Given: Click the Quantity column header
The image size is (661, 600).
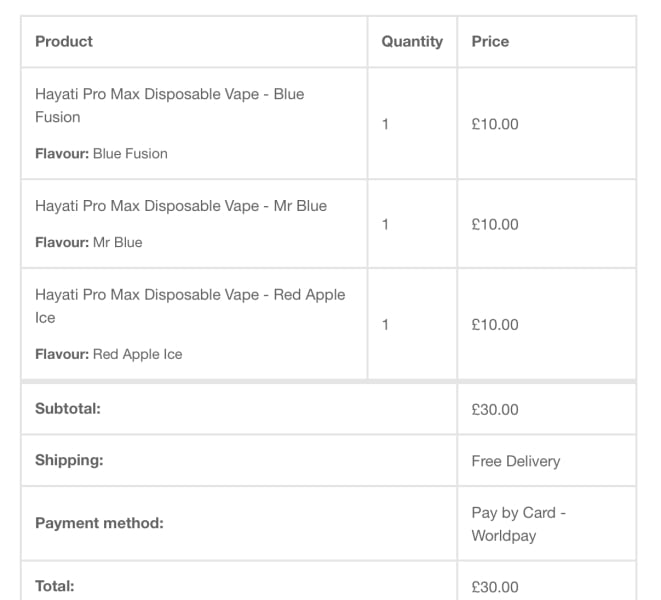Looking at the screenshot, I should (412, 42).
